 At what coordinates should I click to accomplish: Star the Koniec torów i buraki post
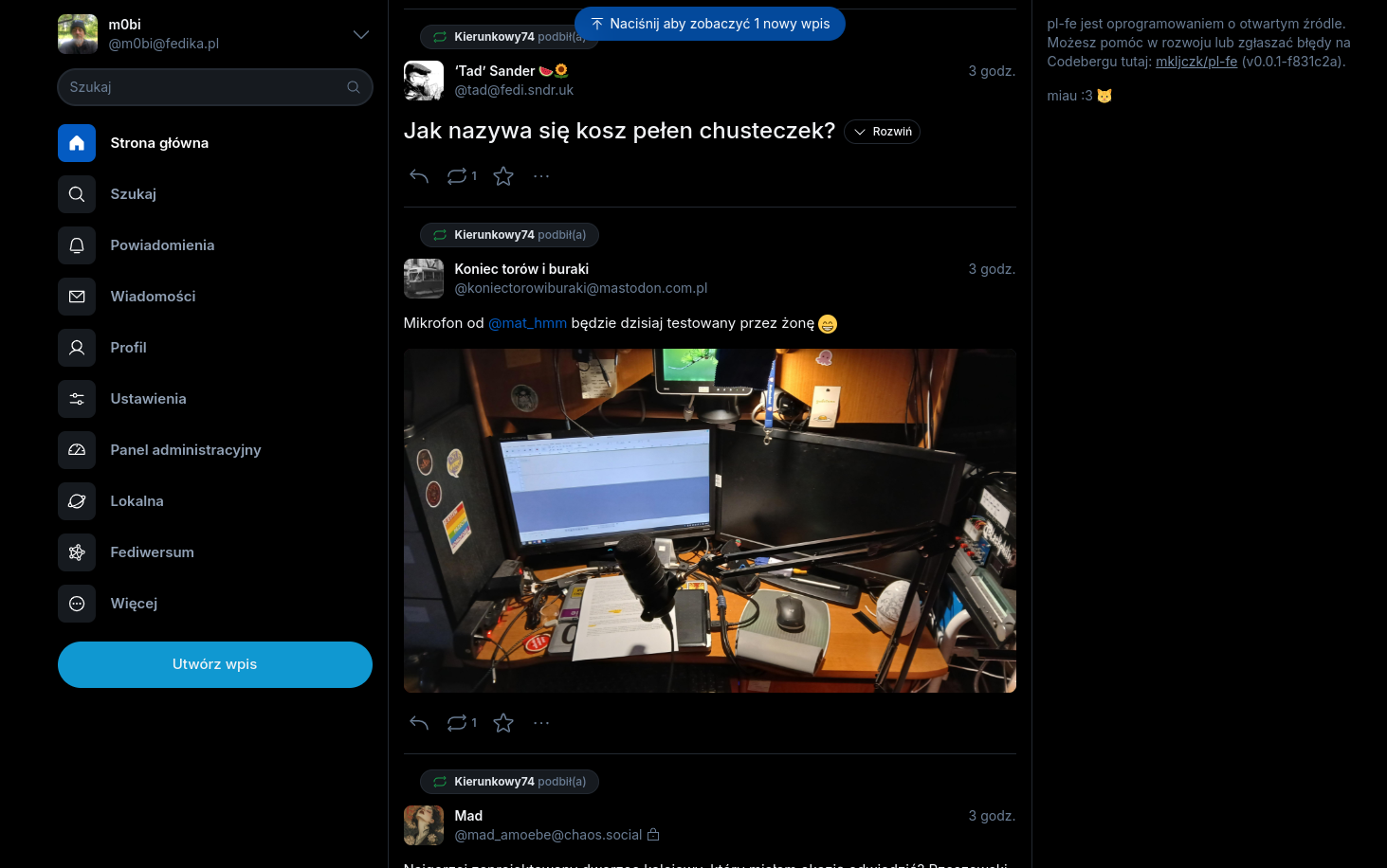coord(503,723)
